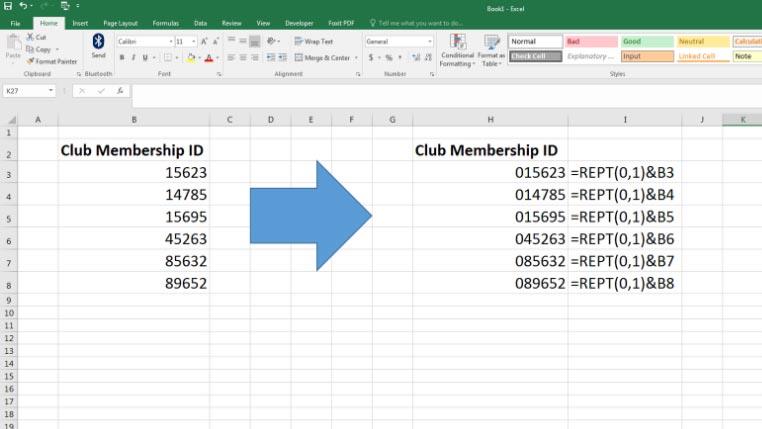This screenshot has width=762, height=429.
Task: Switch to the Insert tab
Action: [80, 23]
